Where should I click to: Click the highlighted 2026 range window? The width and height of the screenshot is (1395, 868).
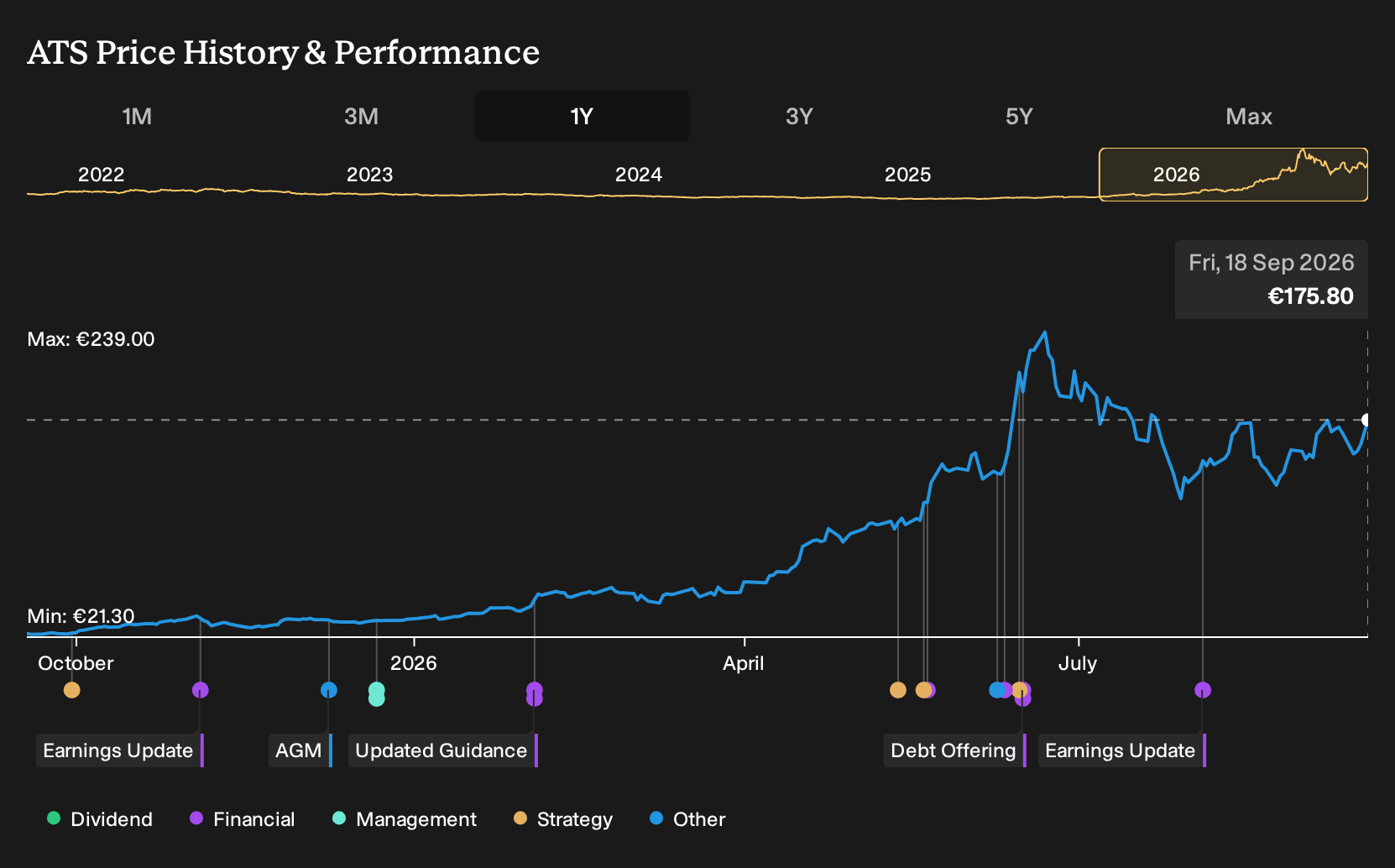pyautogui.click(x=1233, y=175)
